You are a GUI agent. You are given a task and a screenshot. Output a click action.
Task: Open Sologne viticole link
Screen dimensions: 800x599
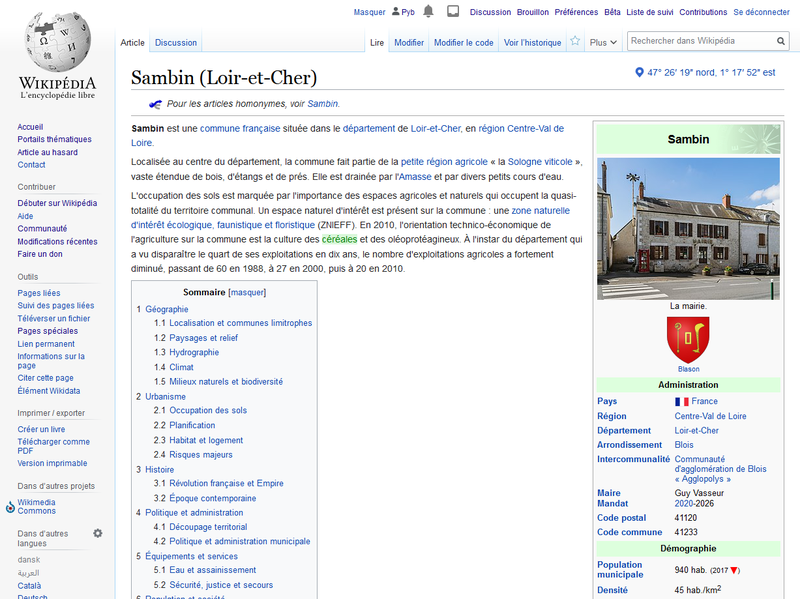540,162
